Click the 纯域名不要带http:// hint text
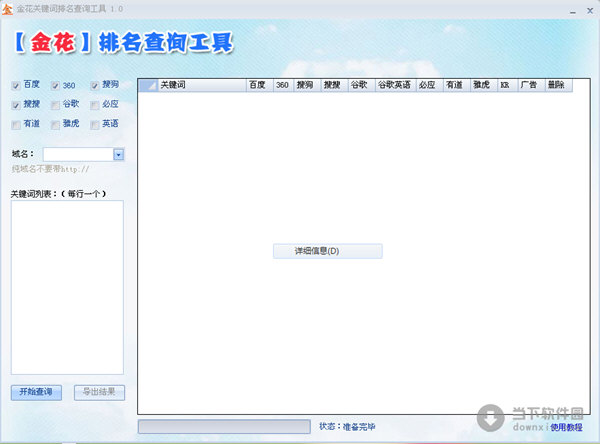This screenshot has height=444, width=600. (50, 169)
